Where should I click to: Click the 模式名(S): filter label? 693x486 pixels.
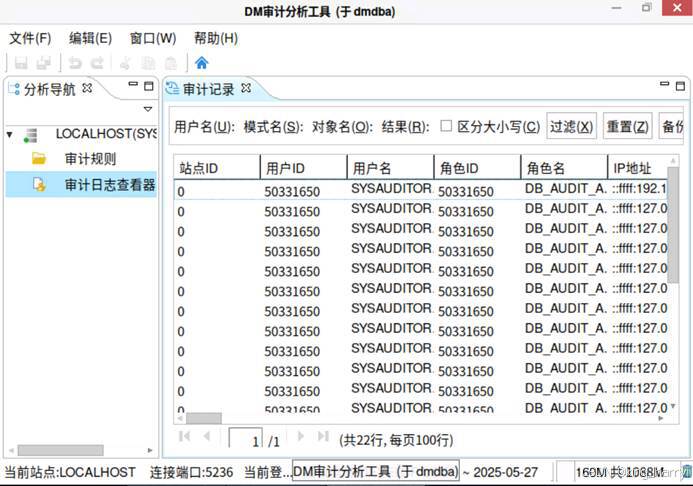(x=274, y=127)
